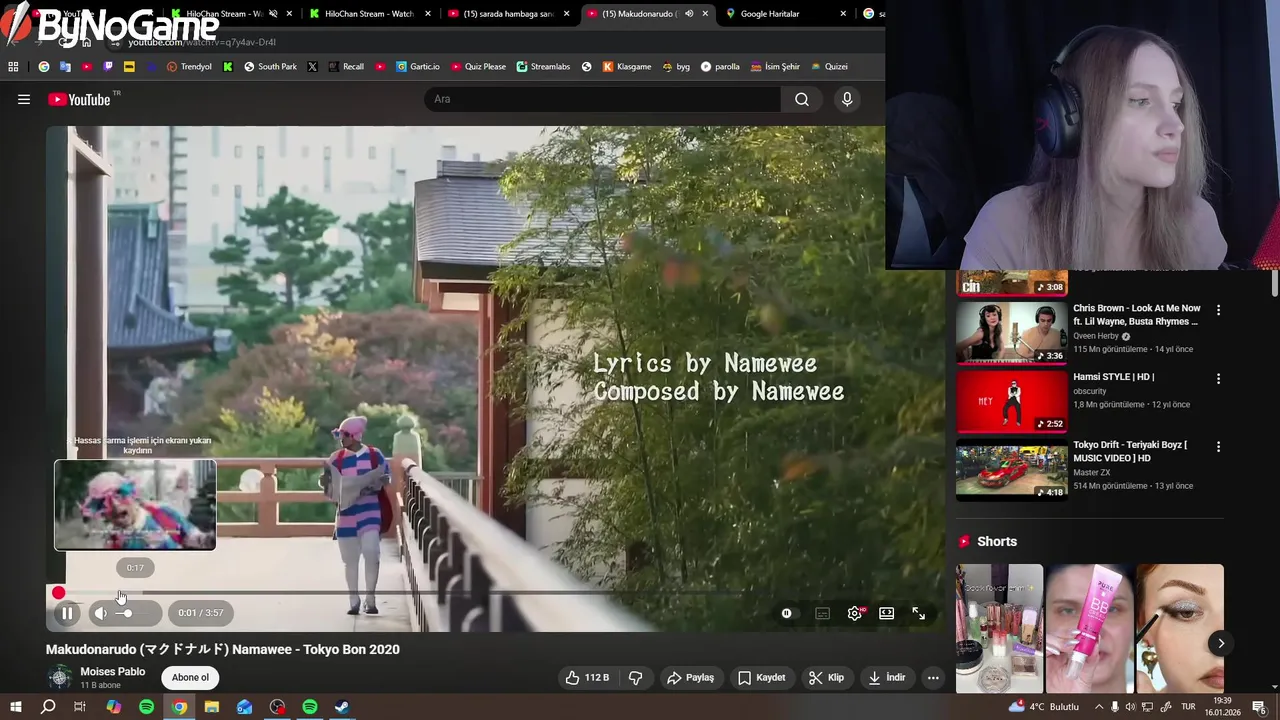The width and height of the screenshot is (1280, 720).
Task: Toggle subtitles in the player
Action: tap(822, 613)
